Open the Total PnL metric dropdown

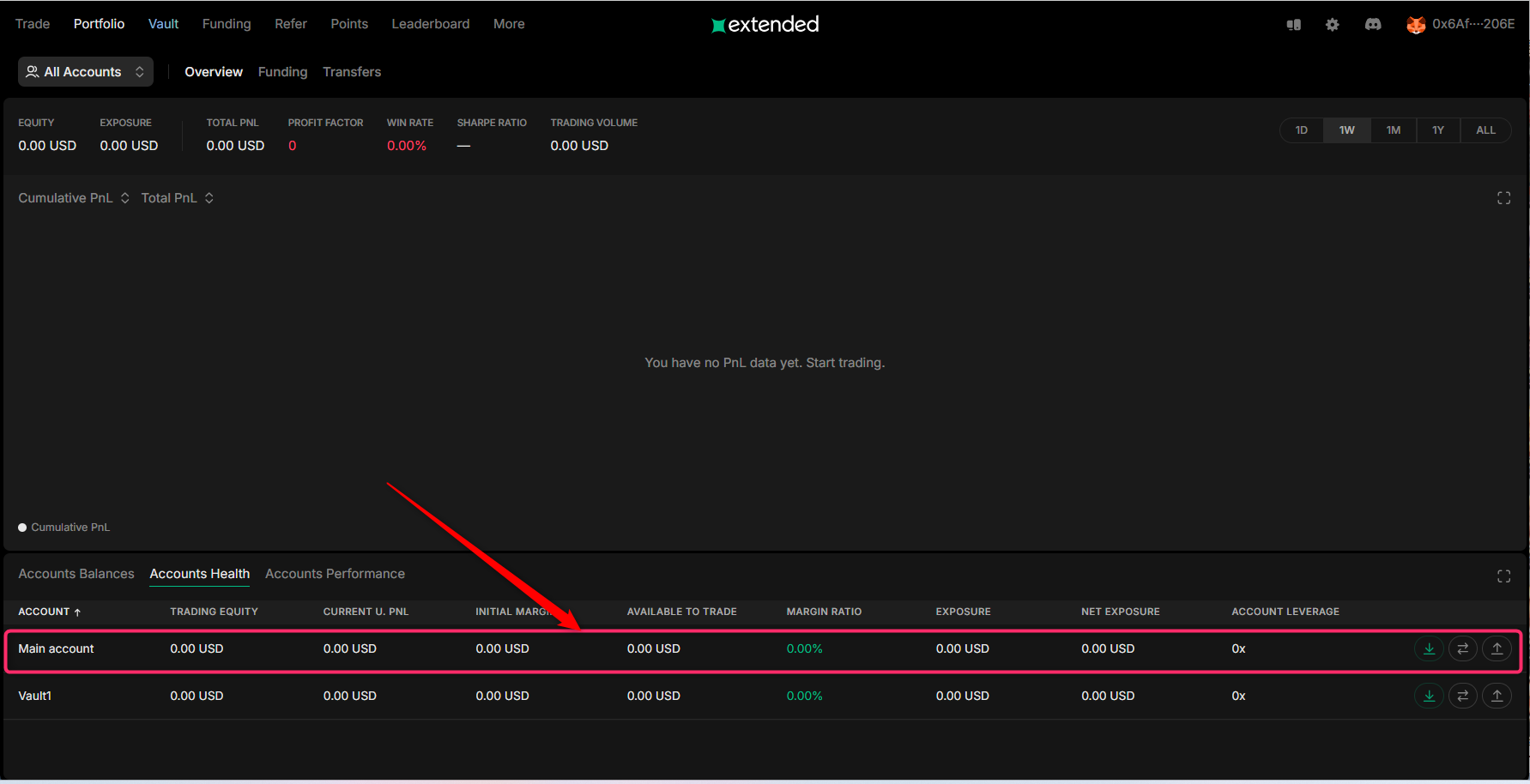point(177,198)
